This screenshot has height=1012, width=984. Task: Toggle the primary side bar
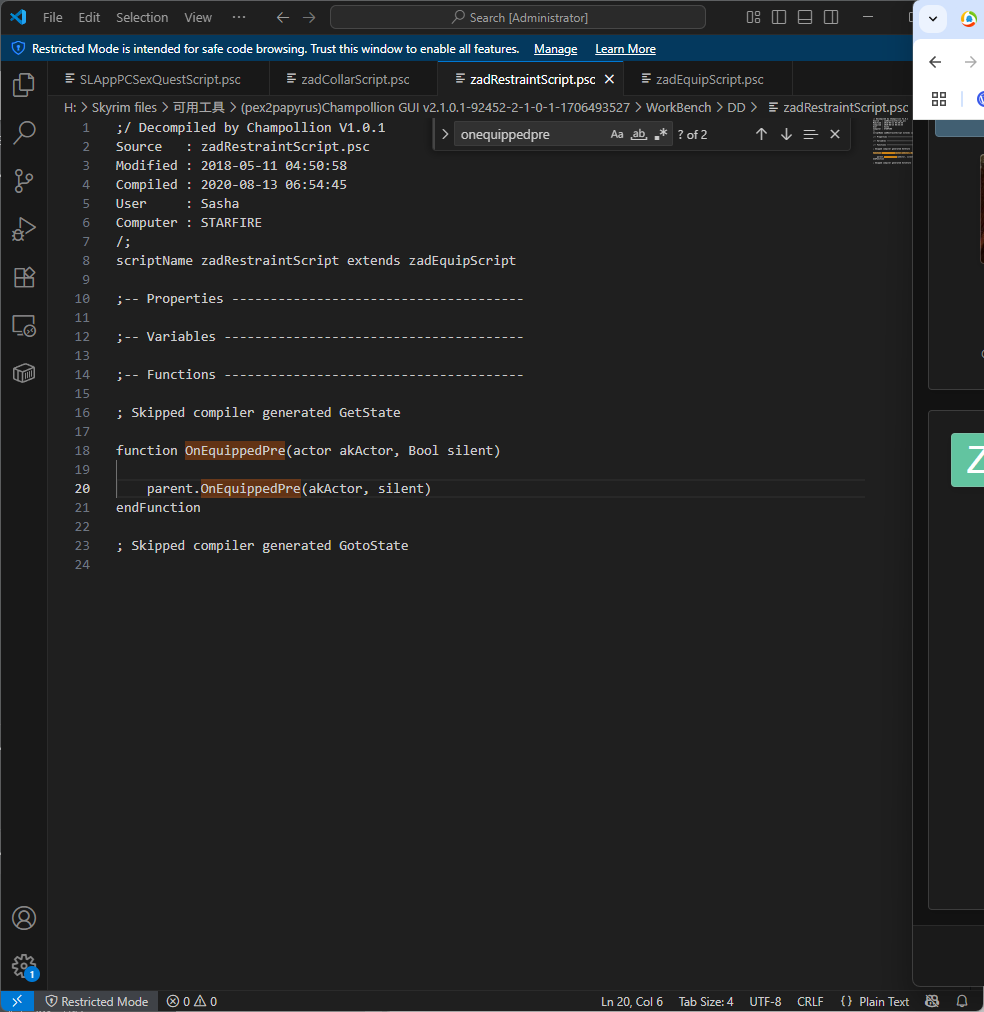pos(779,17)
